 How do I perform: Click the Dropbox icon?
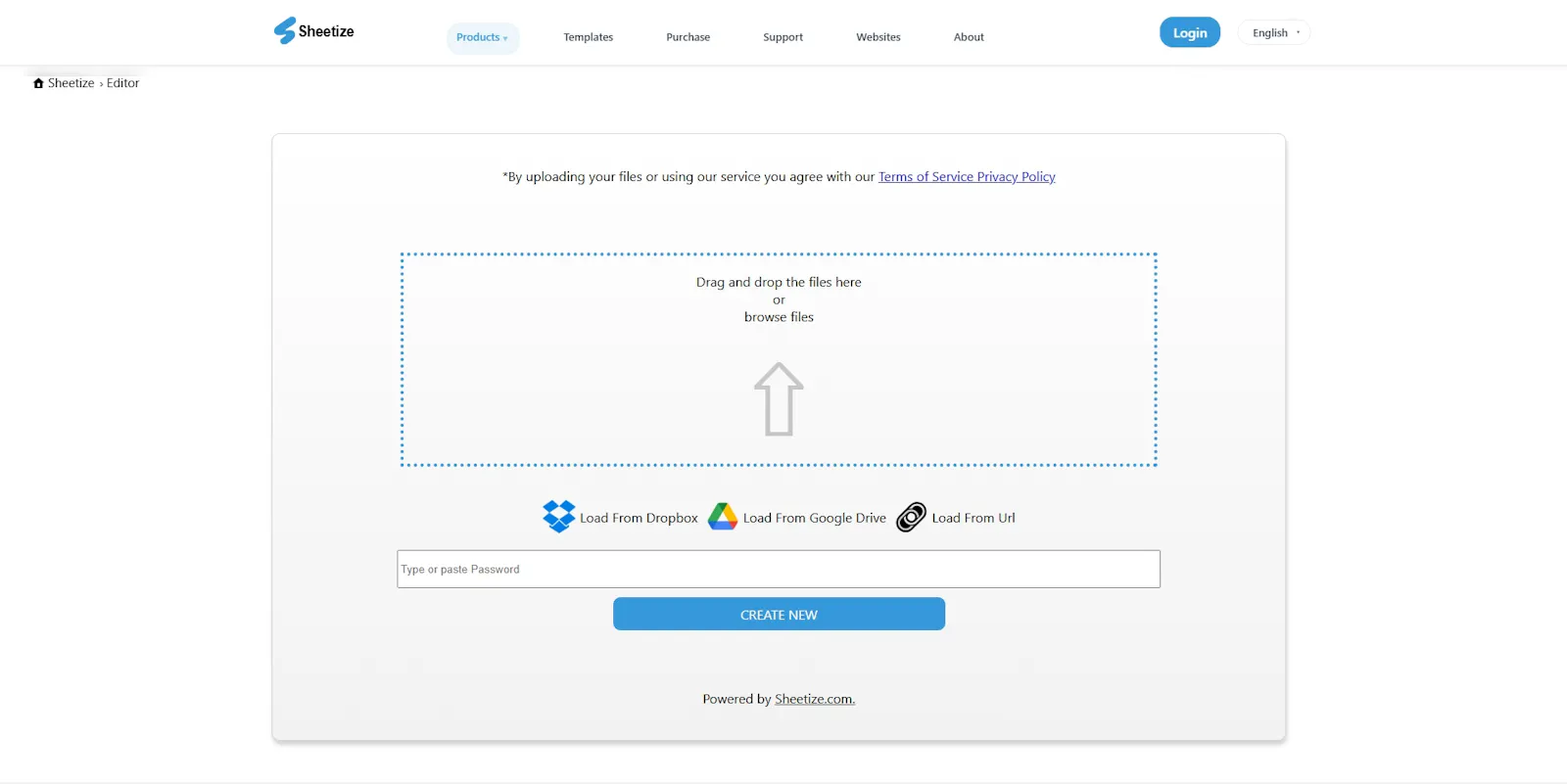pos(559,517)
